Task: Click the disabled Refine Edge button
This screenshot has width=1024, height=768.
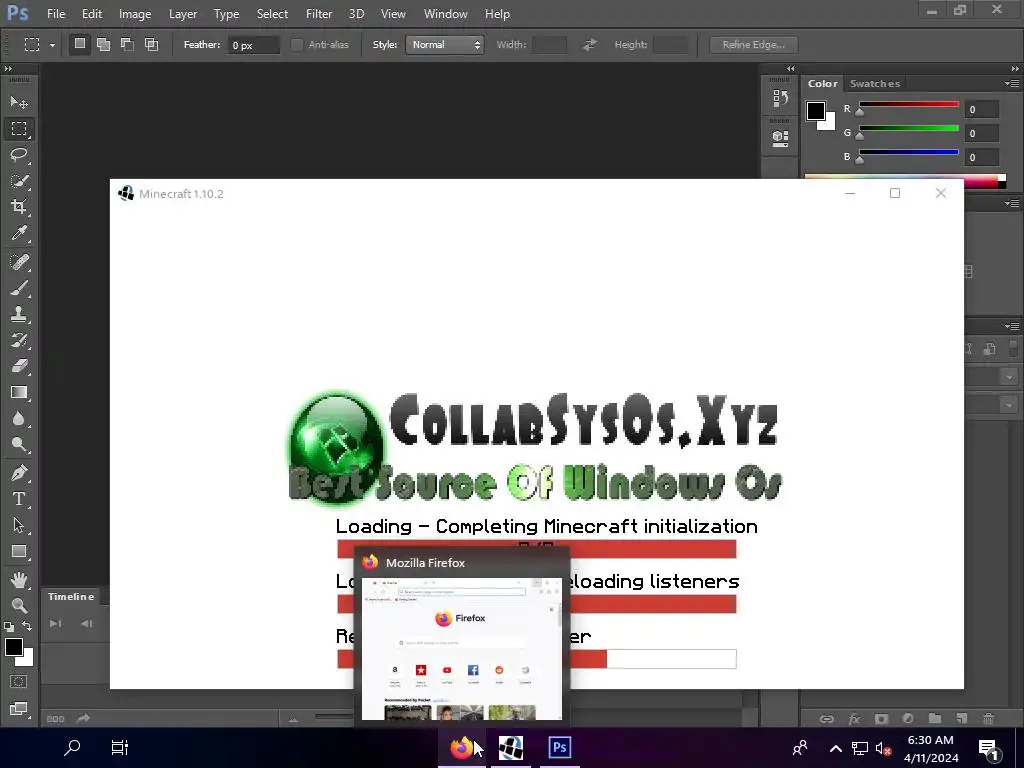Action: pyautogui.click(x=754, y=44)
